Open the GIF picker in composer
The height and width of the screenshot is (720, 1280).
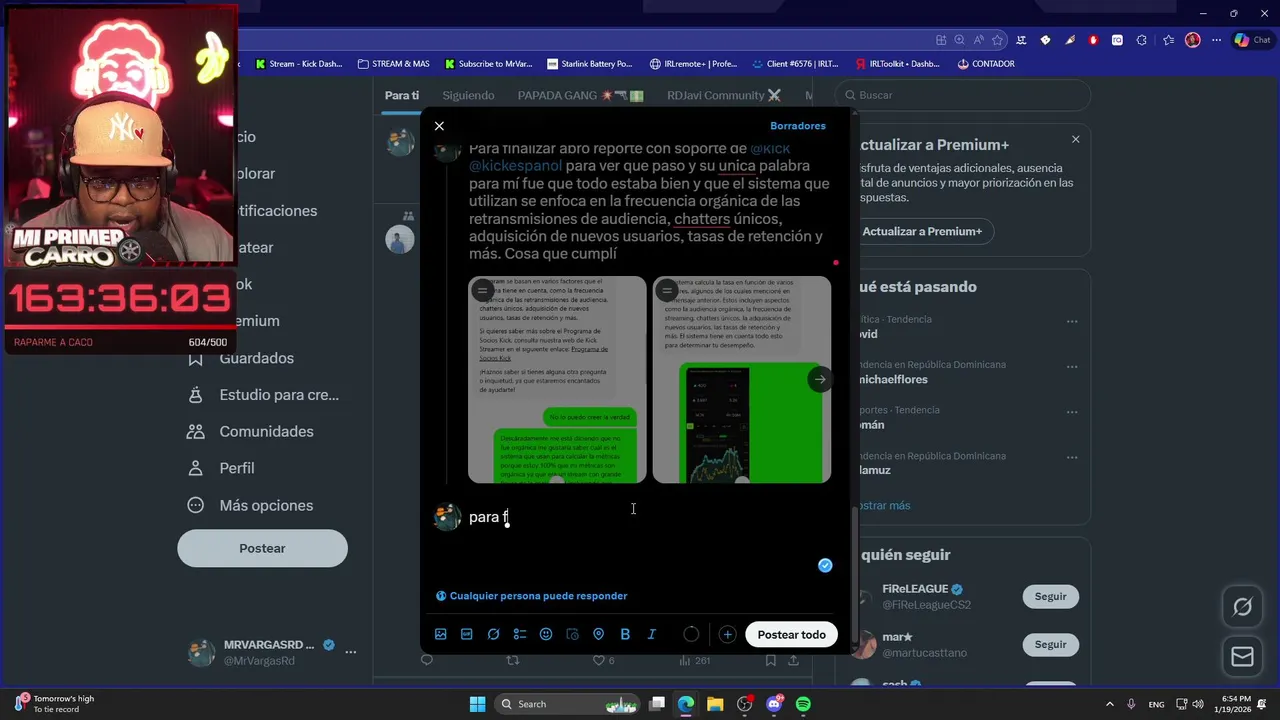(x=467, y=634)
